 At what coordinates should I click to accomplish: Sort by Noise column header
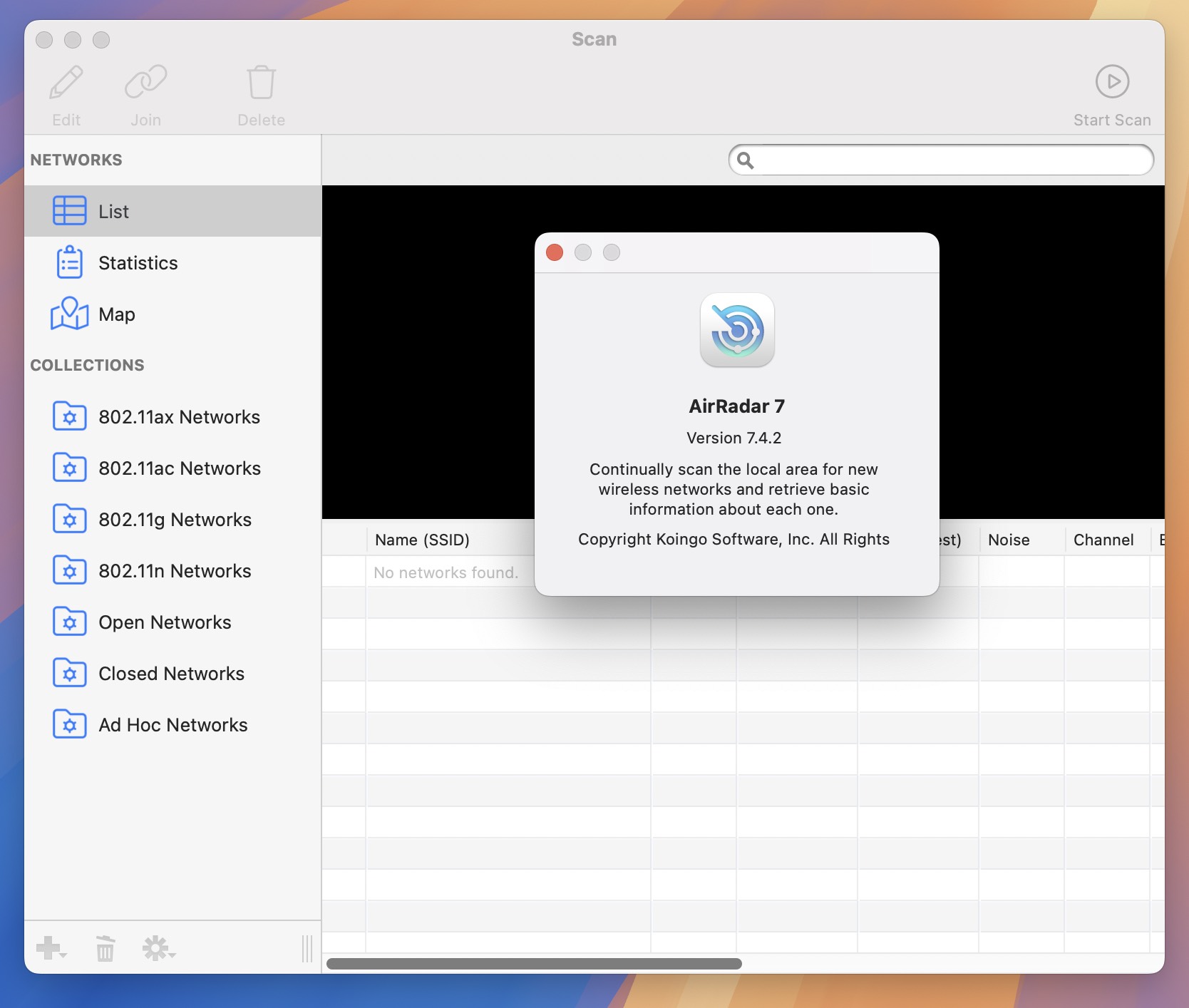point(1009,540)
